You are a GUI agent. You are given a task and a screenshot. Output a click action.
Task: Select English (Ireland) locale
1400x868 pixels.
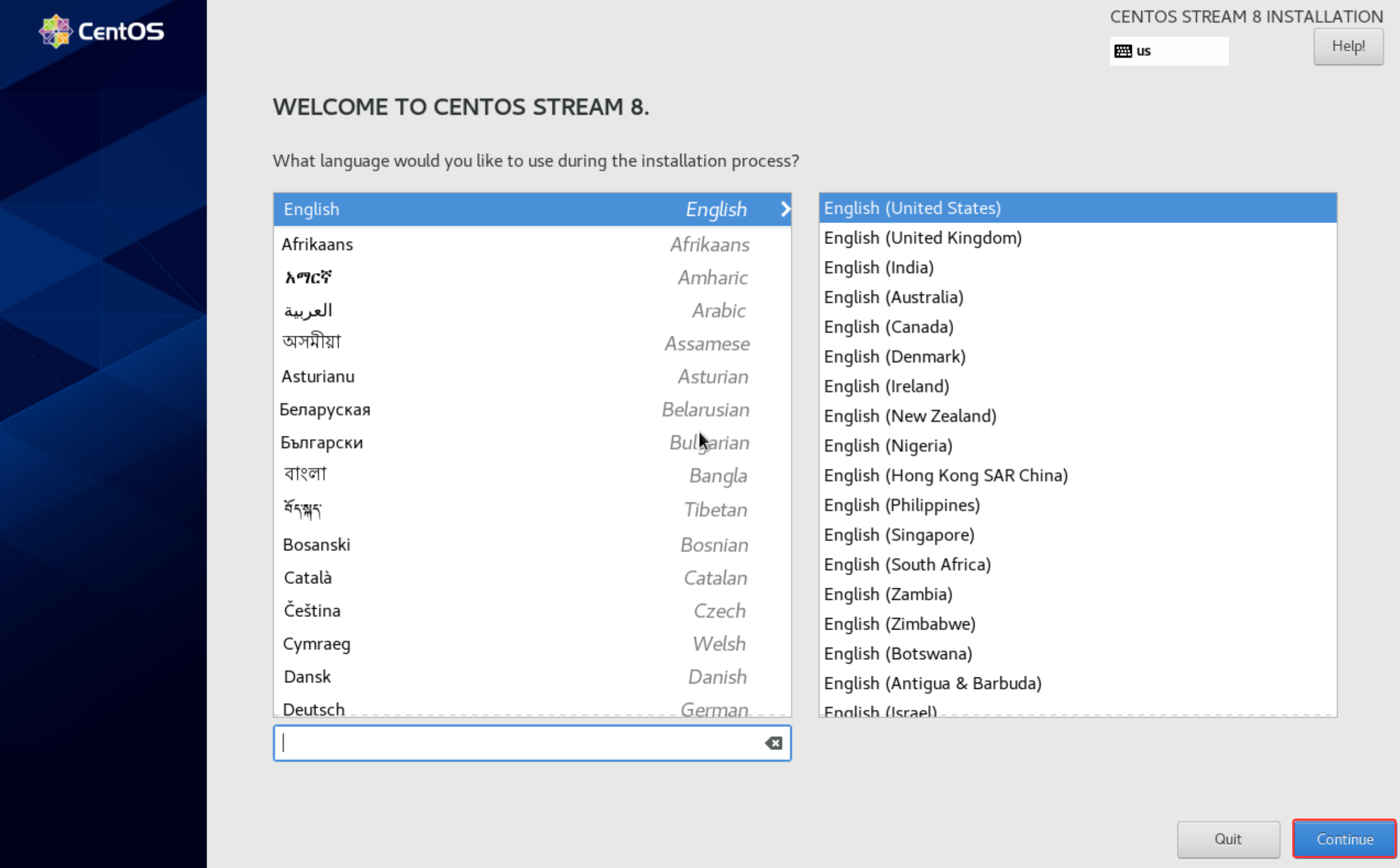pyautogui.click(x=1077, y=386)
